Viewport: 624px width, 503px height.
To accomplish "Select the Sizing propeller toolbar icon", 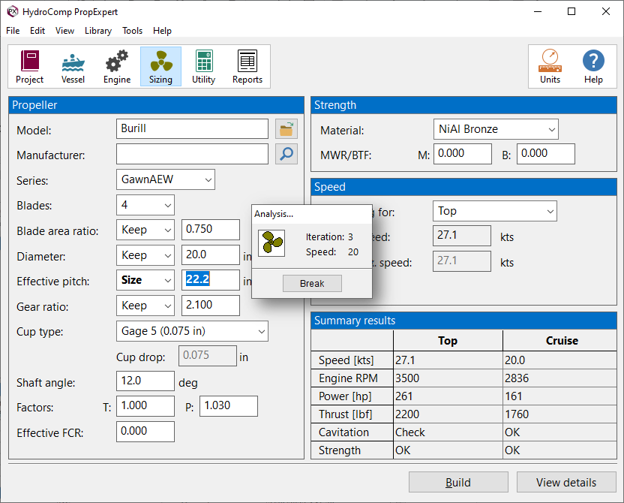I will click(x=161, y=66).
